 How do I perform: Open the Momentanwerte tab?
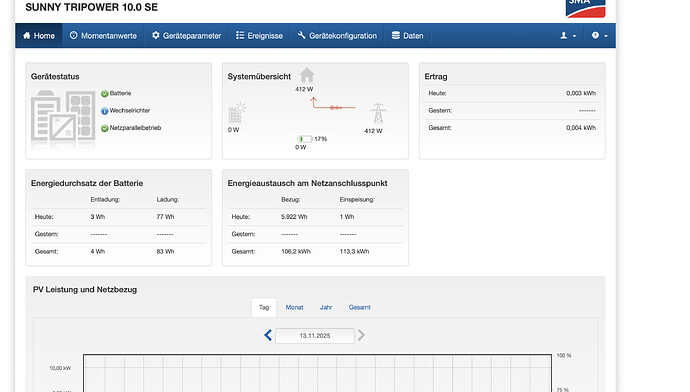[103, 36]
